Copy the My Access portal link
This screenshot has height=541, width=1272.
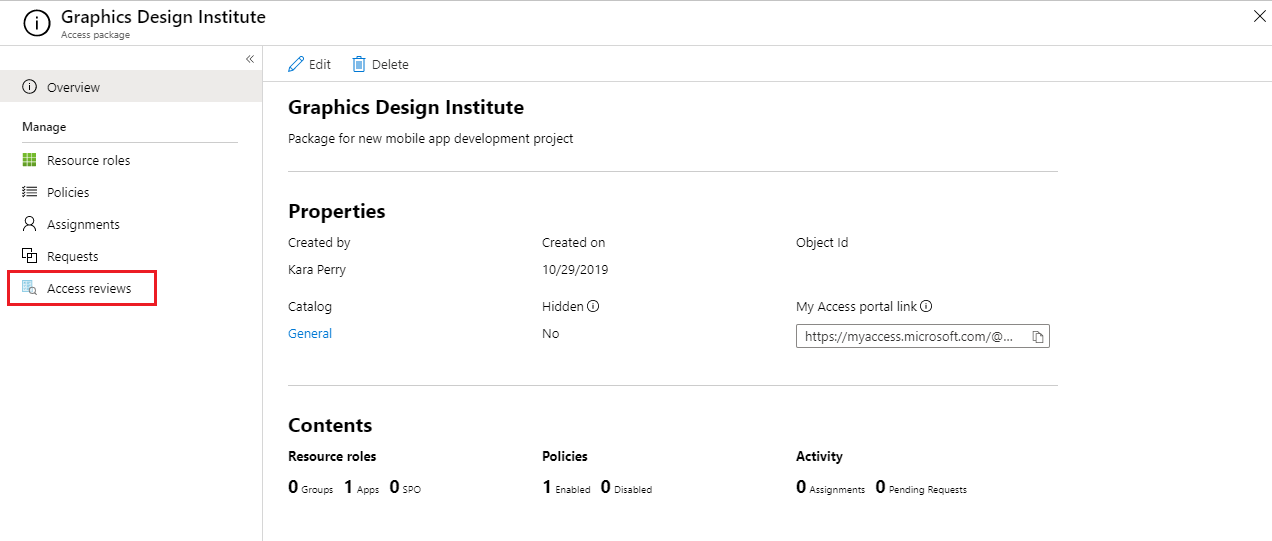click(x=1038, y=337)
